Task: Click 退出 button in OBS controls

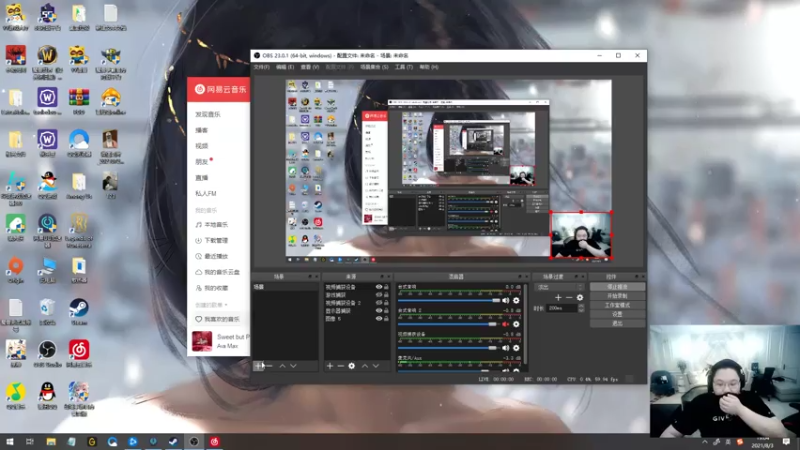Action: [x=617, y=323]
